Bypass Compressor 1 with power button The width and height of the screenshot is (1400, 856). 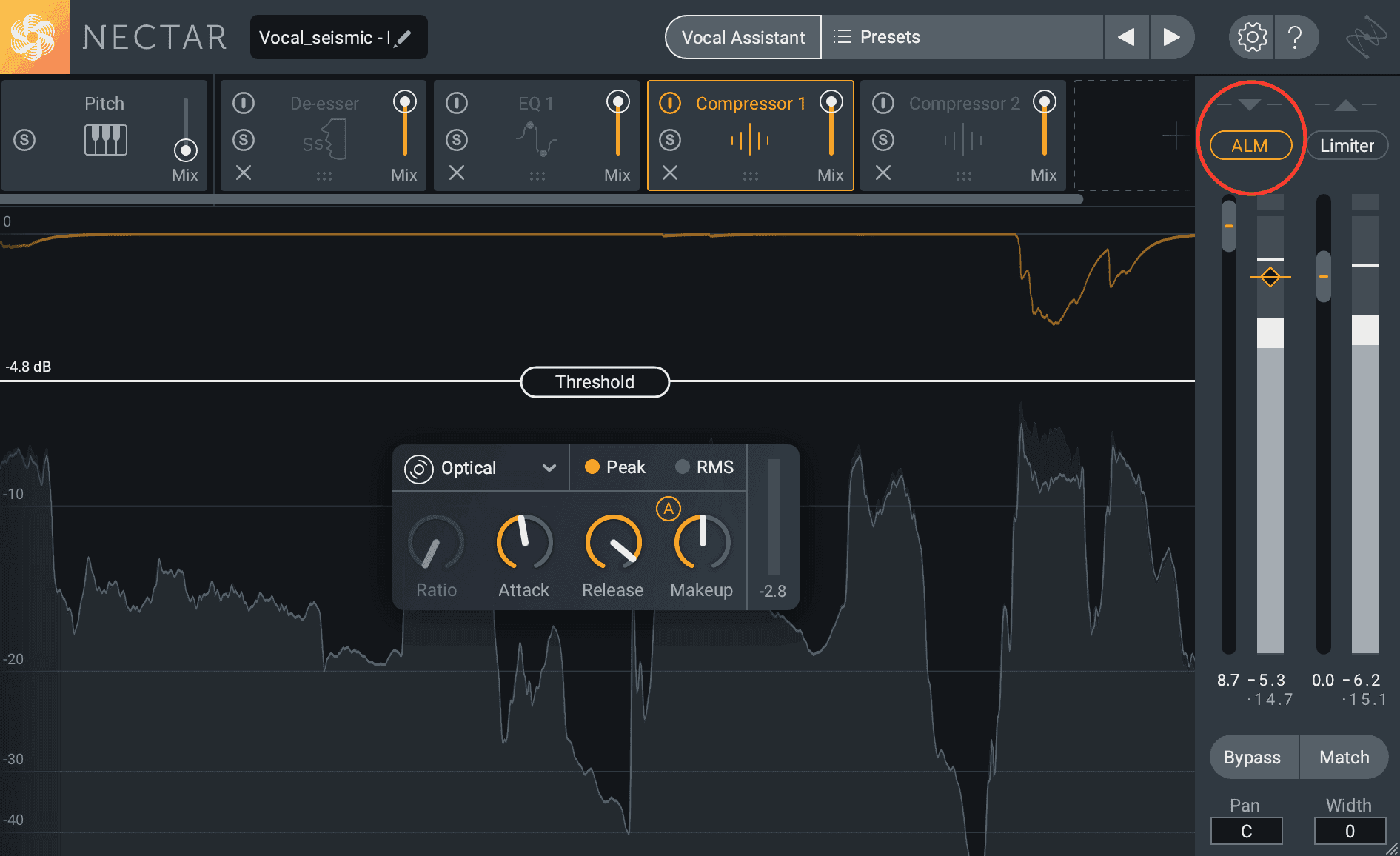pos(670,103)
